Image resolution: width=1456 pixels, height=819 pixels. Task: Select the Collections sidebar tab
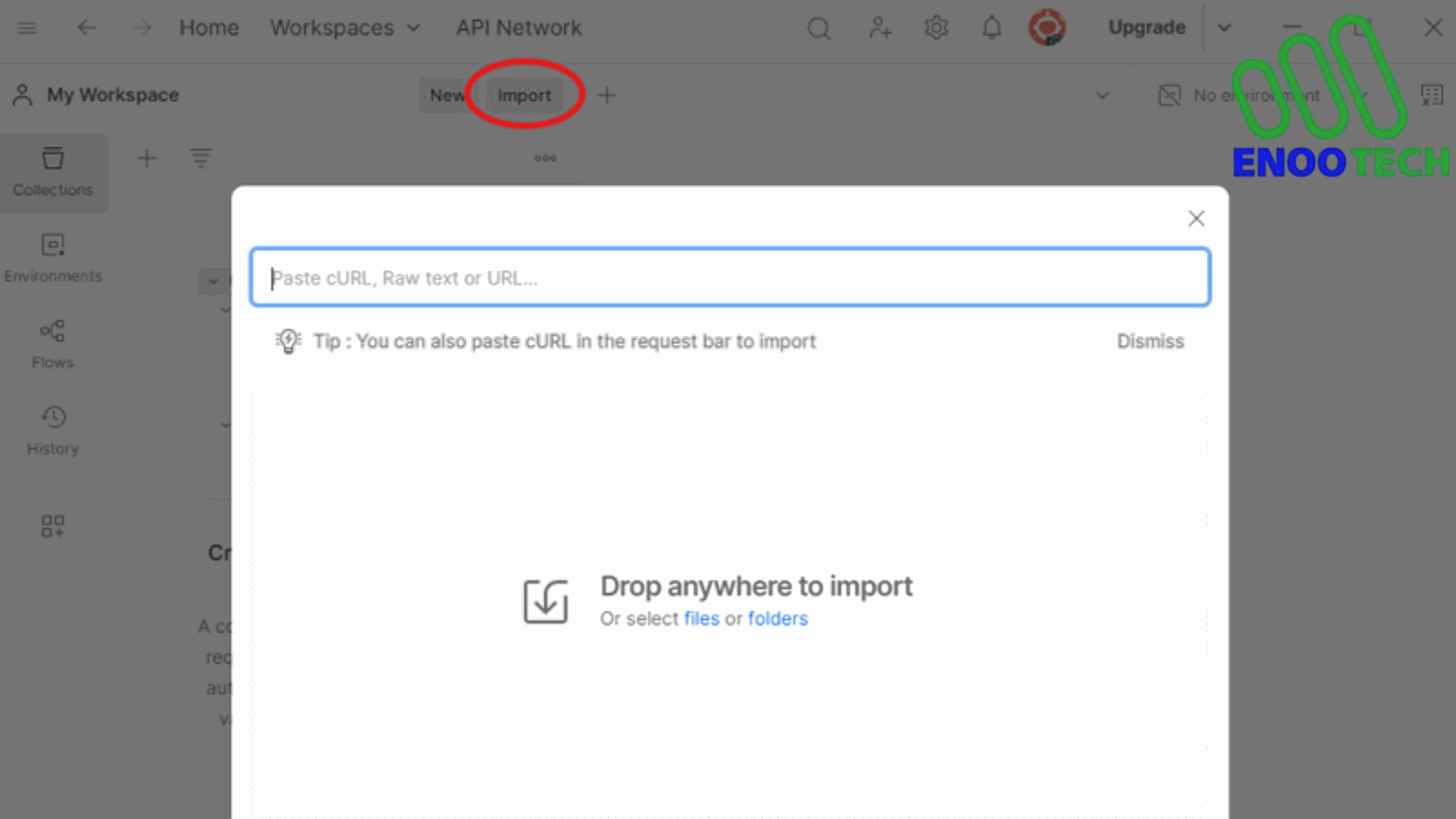53,173
